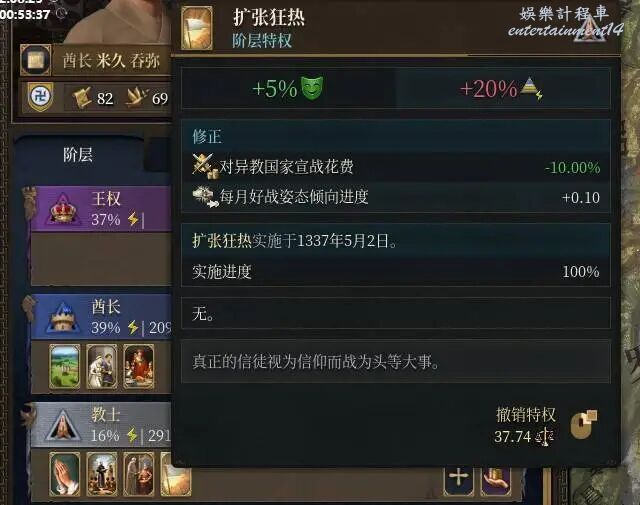Click the monk gathering privilege thumbnail
640x505 pixels.
102,474
